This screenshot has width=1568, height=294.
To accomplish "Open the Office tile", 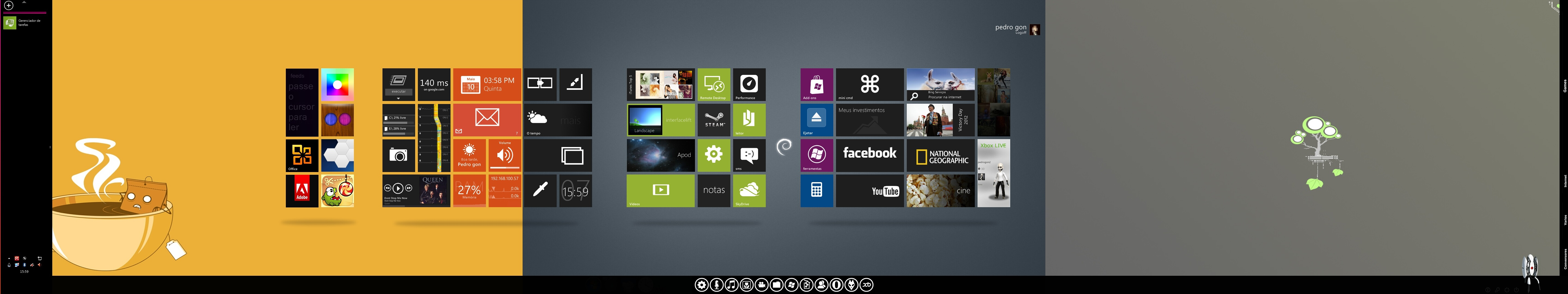I will click(x=302, y=155).
